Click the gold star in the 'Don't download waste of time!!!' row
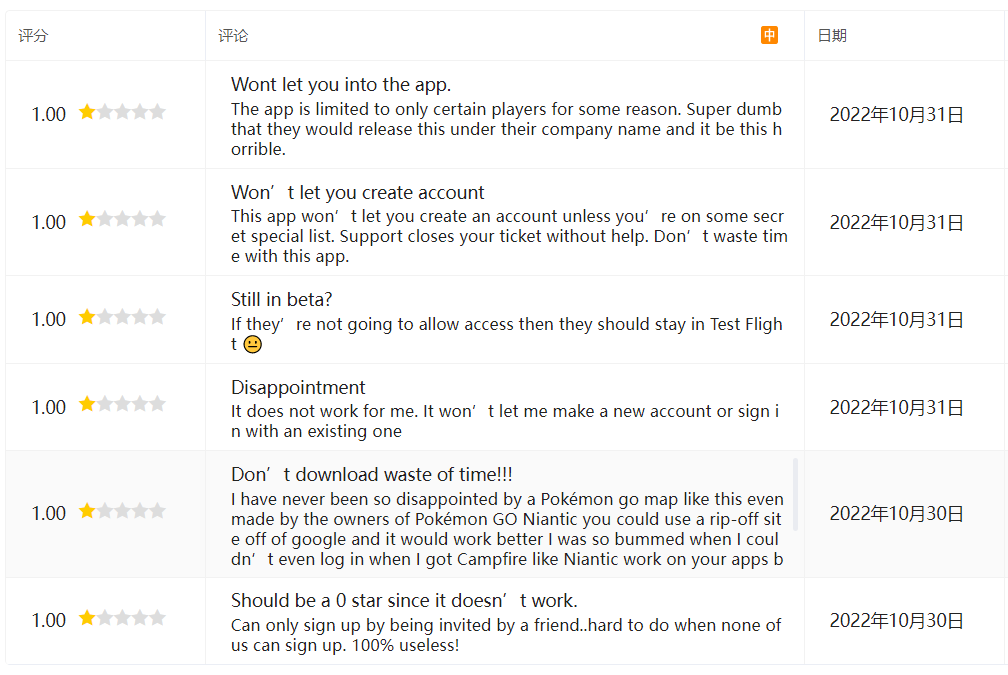 (x=87, y=511)
